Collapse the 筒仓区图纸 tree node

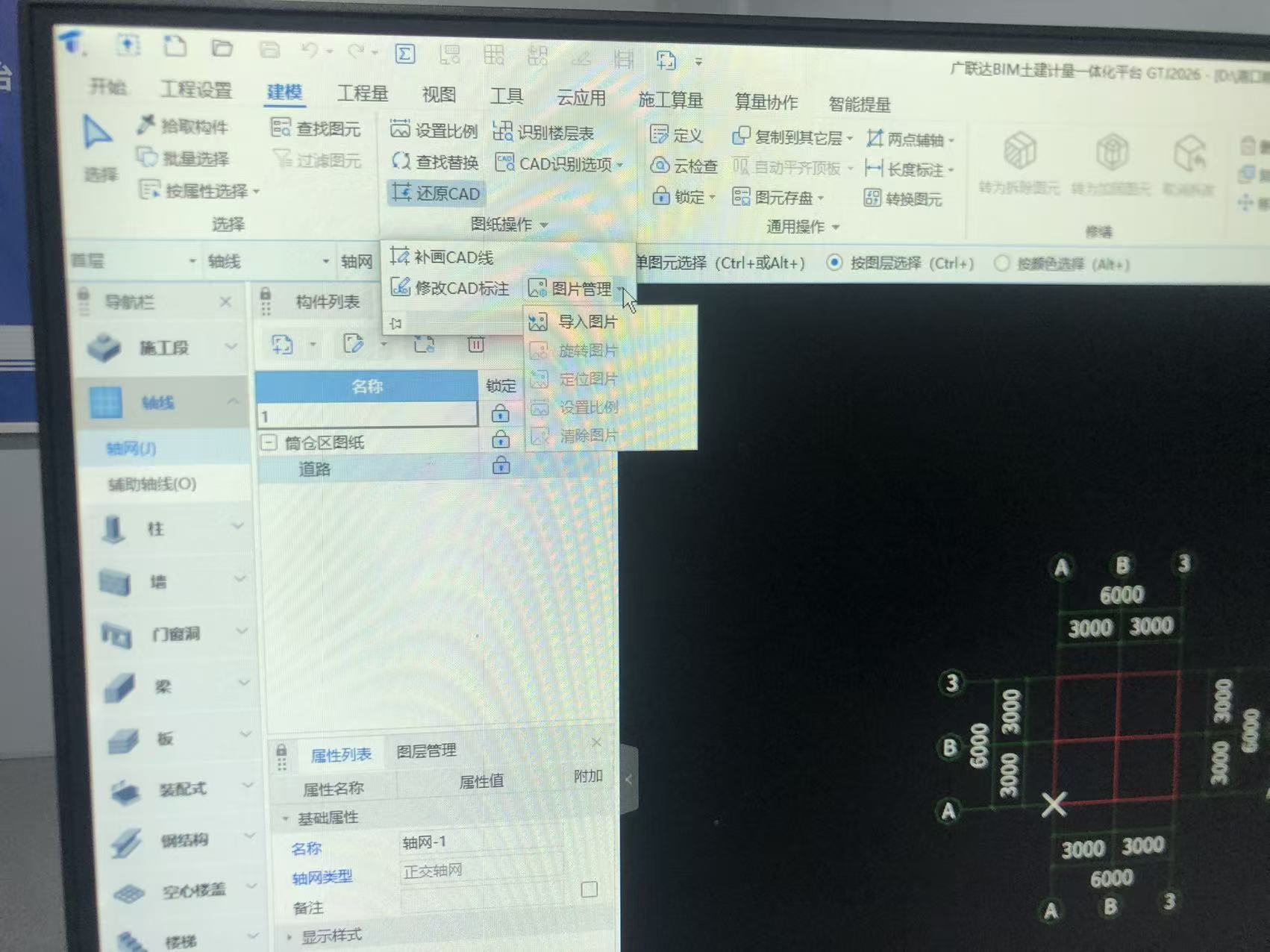pyautogui.click(x=269, y=442)
